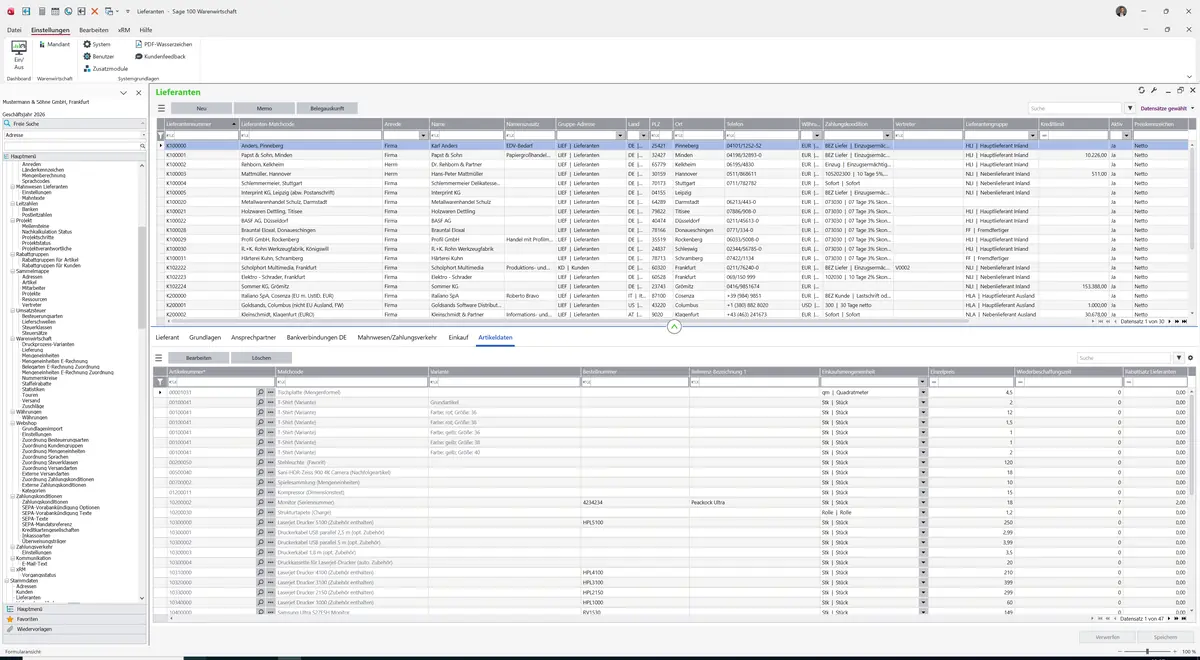Open the hamburger menu above the Lieferanten grid

click(x=159, y=108)
